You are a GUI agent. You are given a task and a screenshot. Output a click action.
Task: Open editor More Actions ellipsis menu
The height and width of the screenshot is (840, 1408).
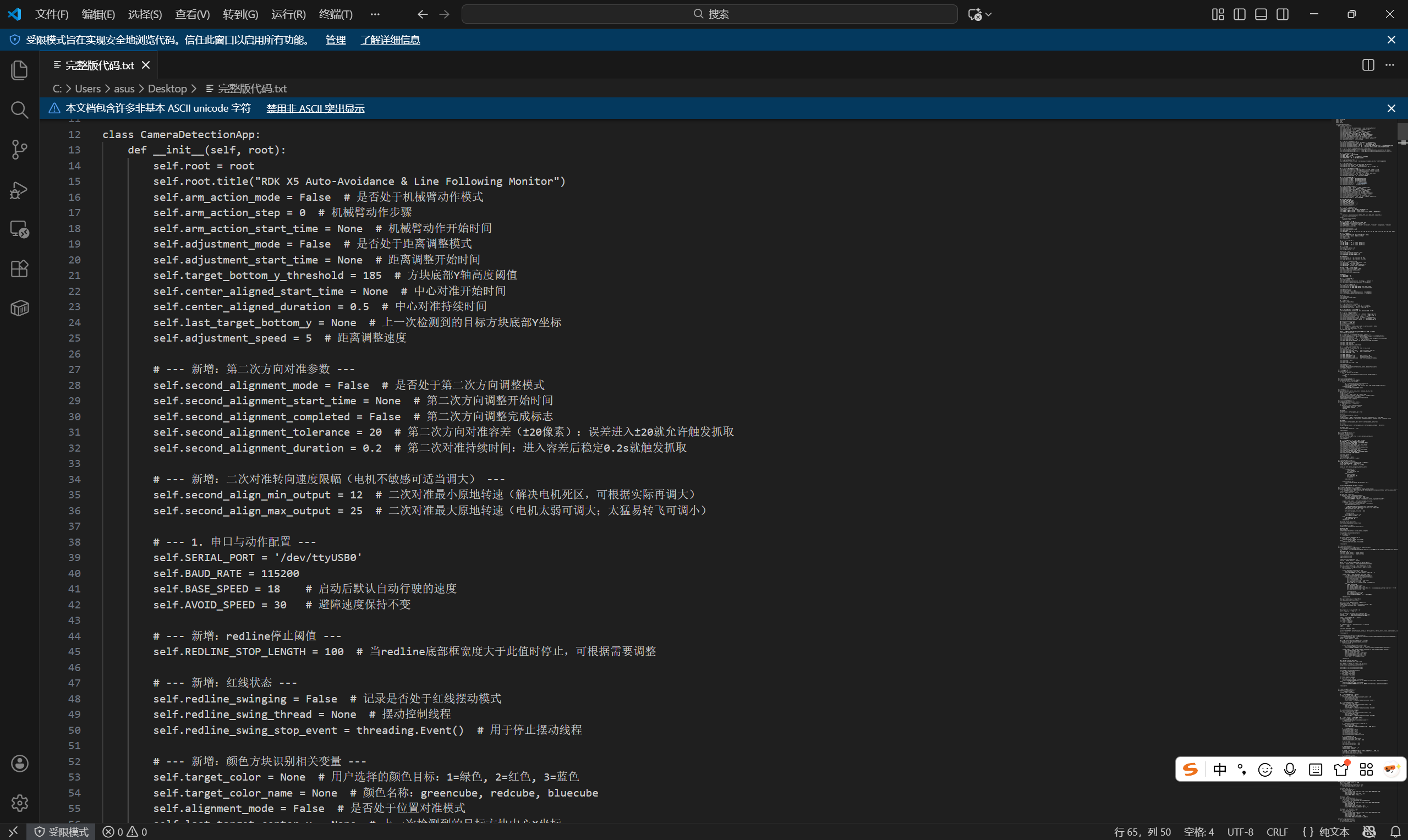click(x=1390, y=65)
